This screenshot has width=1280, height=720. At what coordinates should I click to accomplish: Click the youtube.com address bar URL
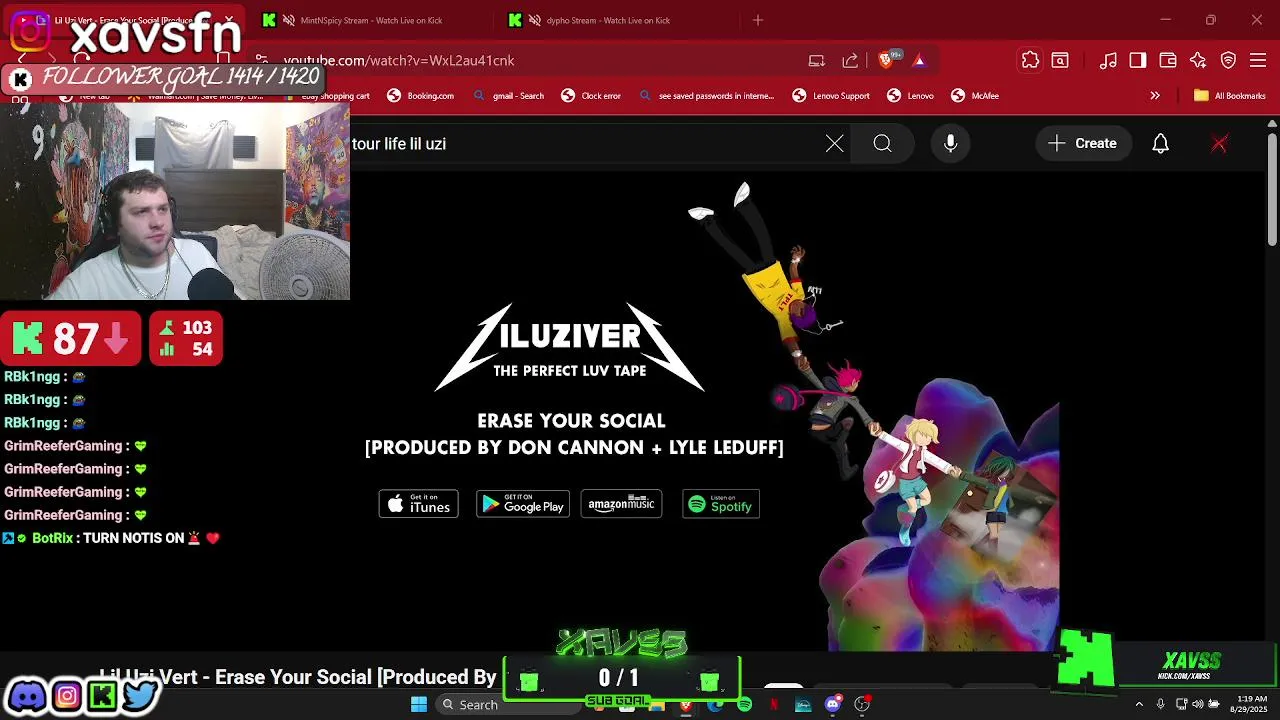[399, 60]
